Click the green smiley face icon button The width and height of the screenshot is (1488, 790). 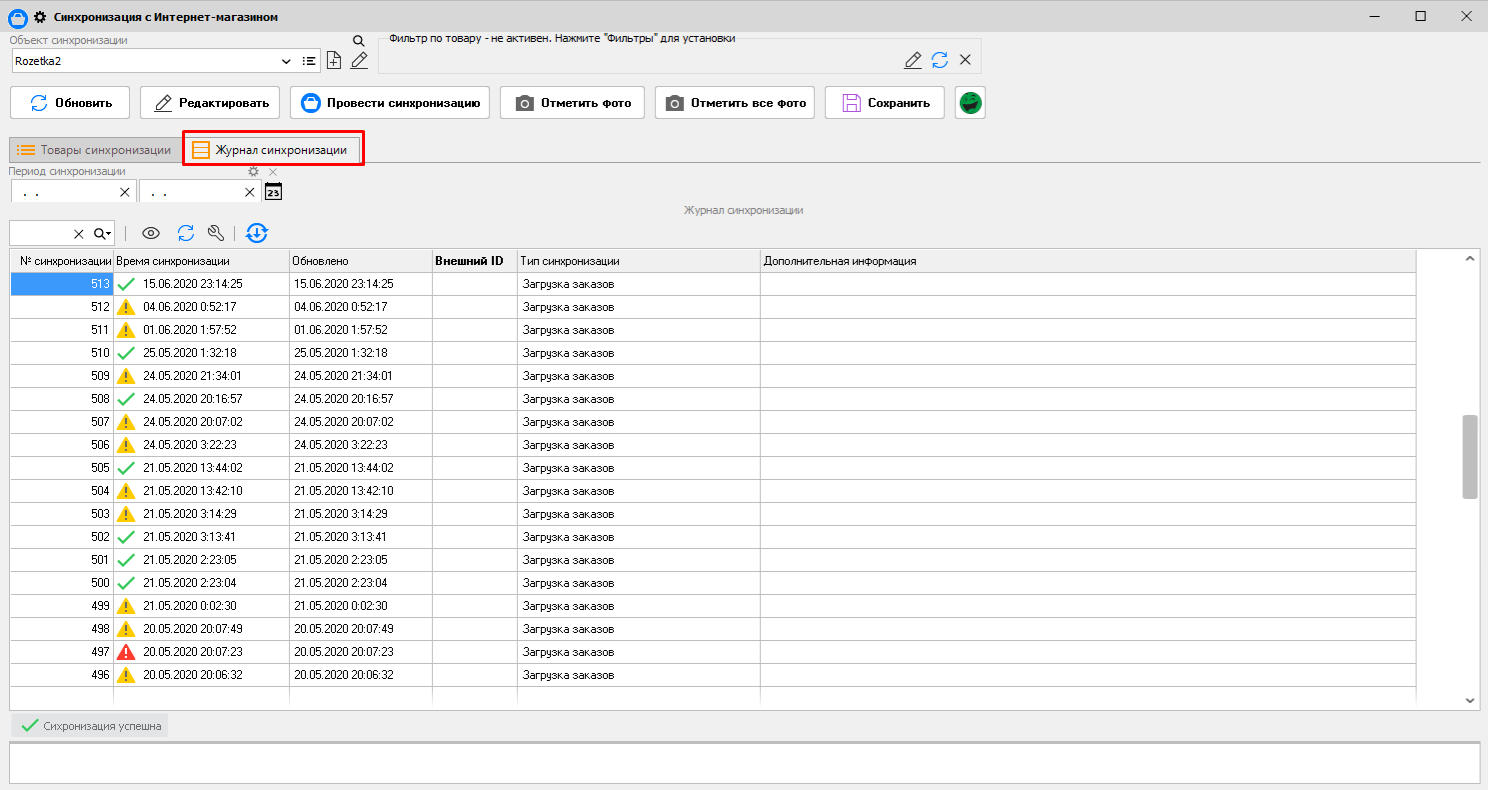point(970,103)
